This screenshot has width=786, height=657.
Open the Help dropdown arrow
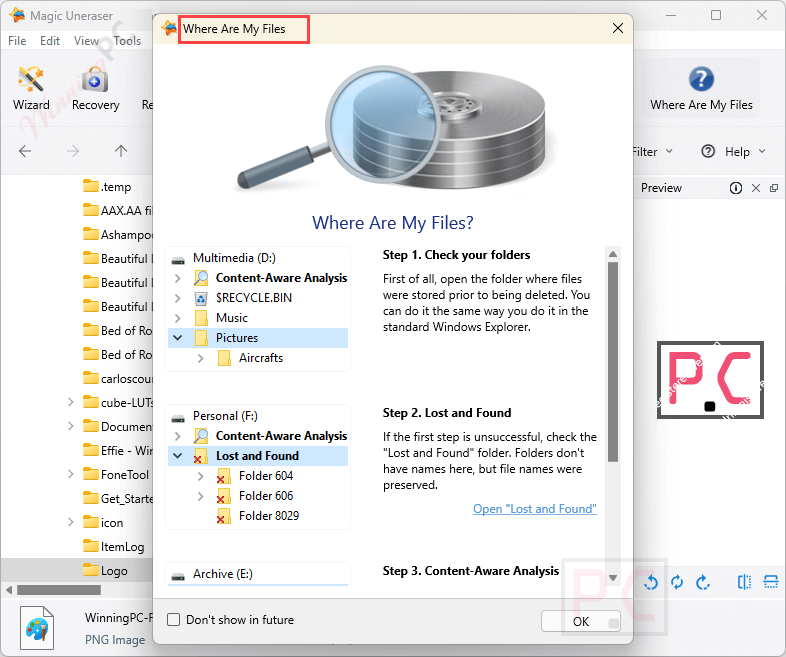[762, 151]
